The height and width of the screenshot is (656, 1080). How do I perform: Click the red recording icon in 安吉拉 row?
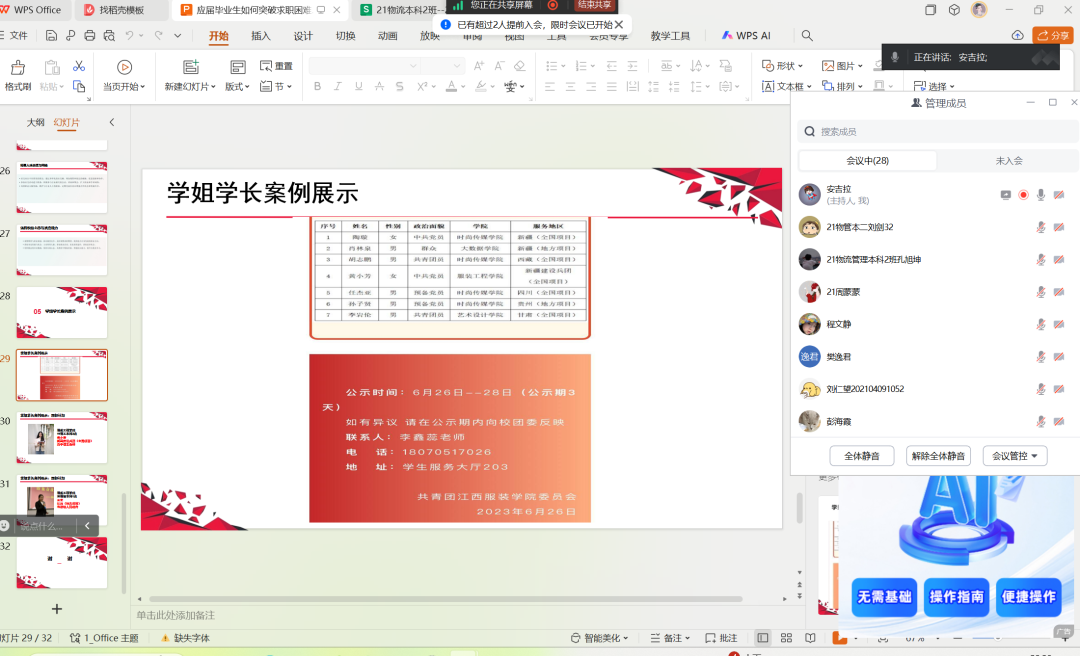[x=1024, y=195]
